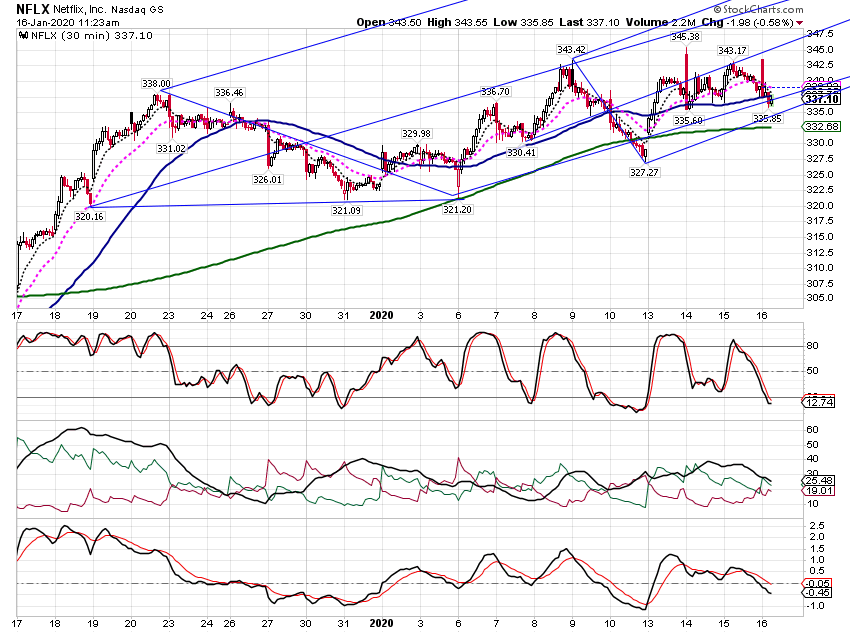Viewport: 850px width, 633px height.
Task: Select the 331.02 price label
Action: 171,148
